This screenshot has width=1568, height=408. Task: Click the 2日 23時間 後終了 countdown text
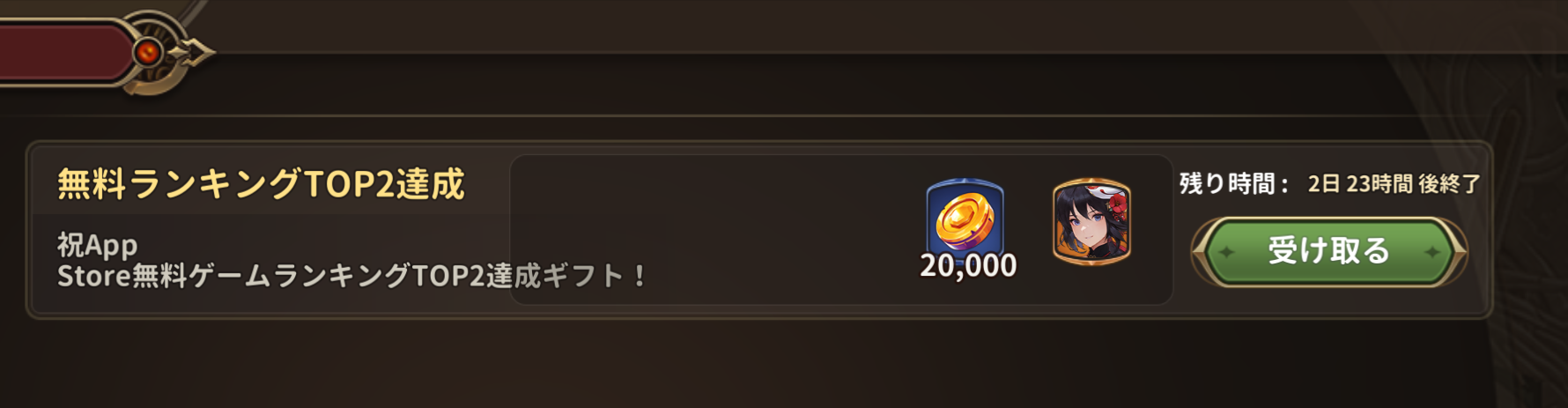[1394, 184]
